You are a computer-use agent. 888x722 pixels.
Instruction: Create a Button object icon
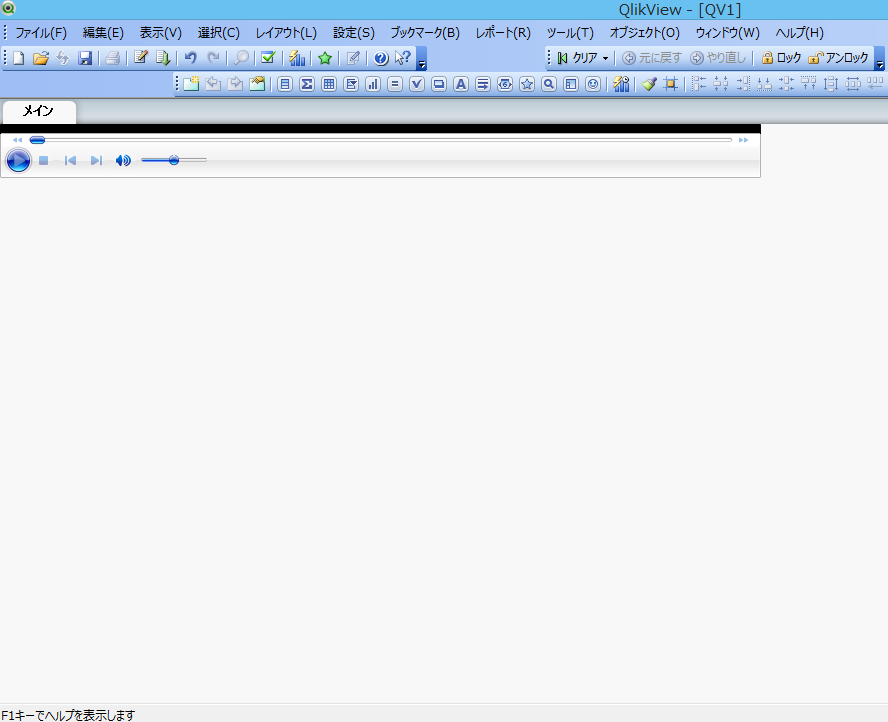(x=439, y=84)
